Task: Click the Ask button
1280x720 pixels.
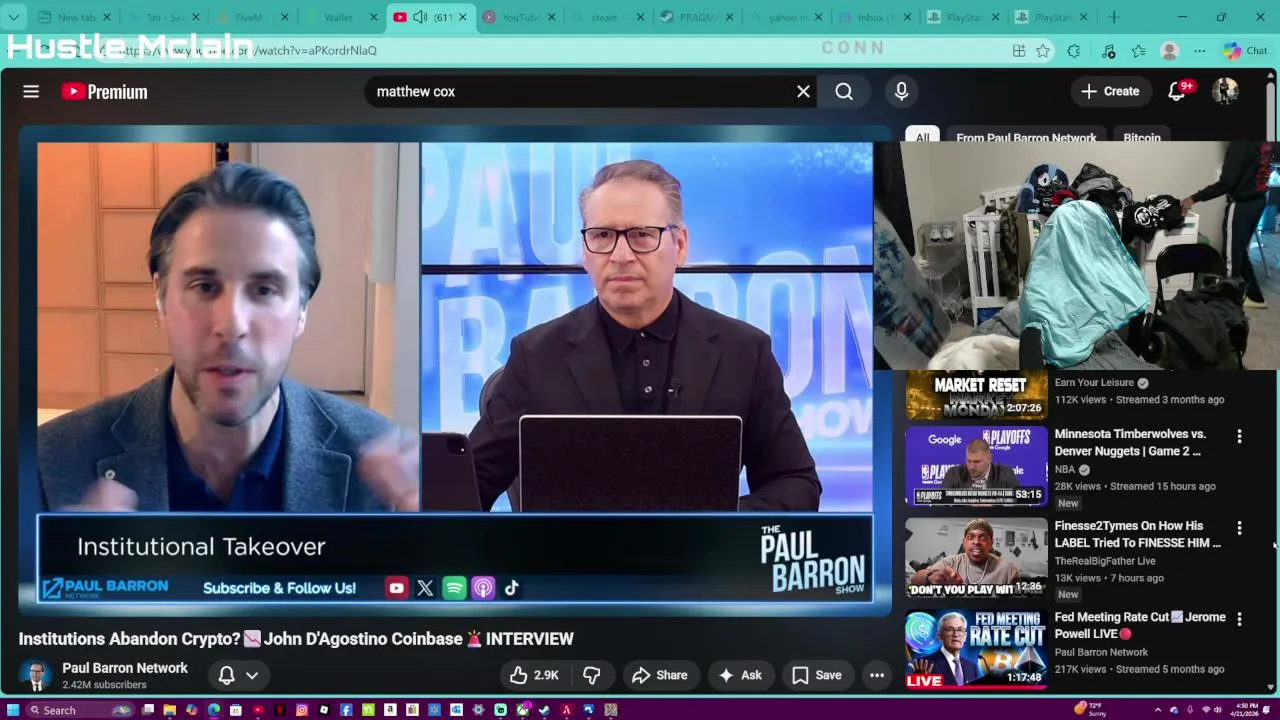Action: 740,675
